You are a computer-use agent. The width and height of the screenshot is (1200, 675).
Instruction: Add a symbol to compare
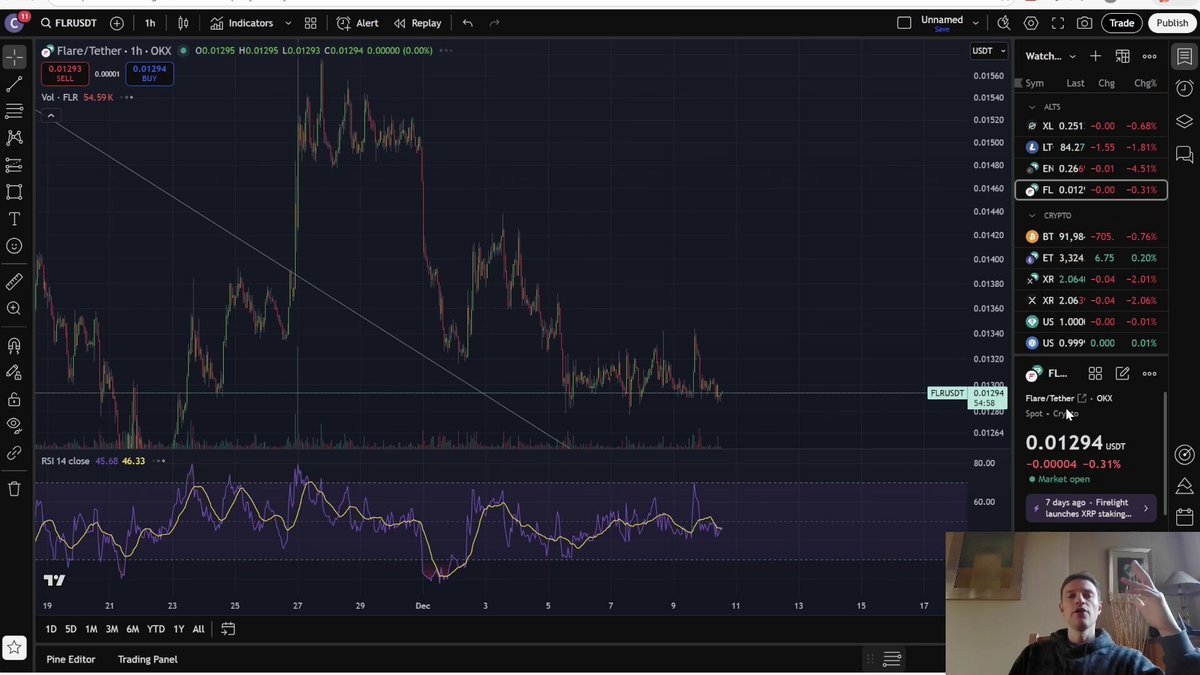click(117, 23)
